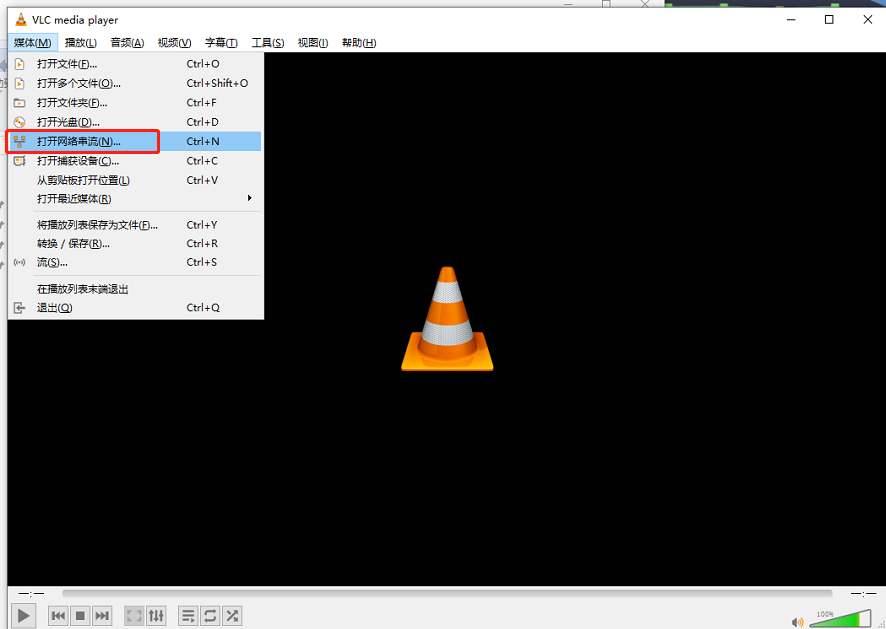The height and width of the screenshot is (629, 886).
Task: Open the 字幕(T) menu
Action: coord(221,42)
